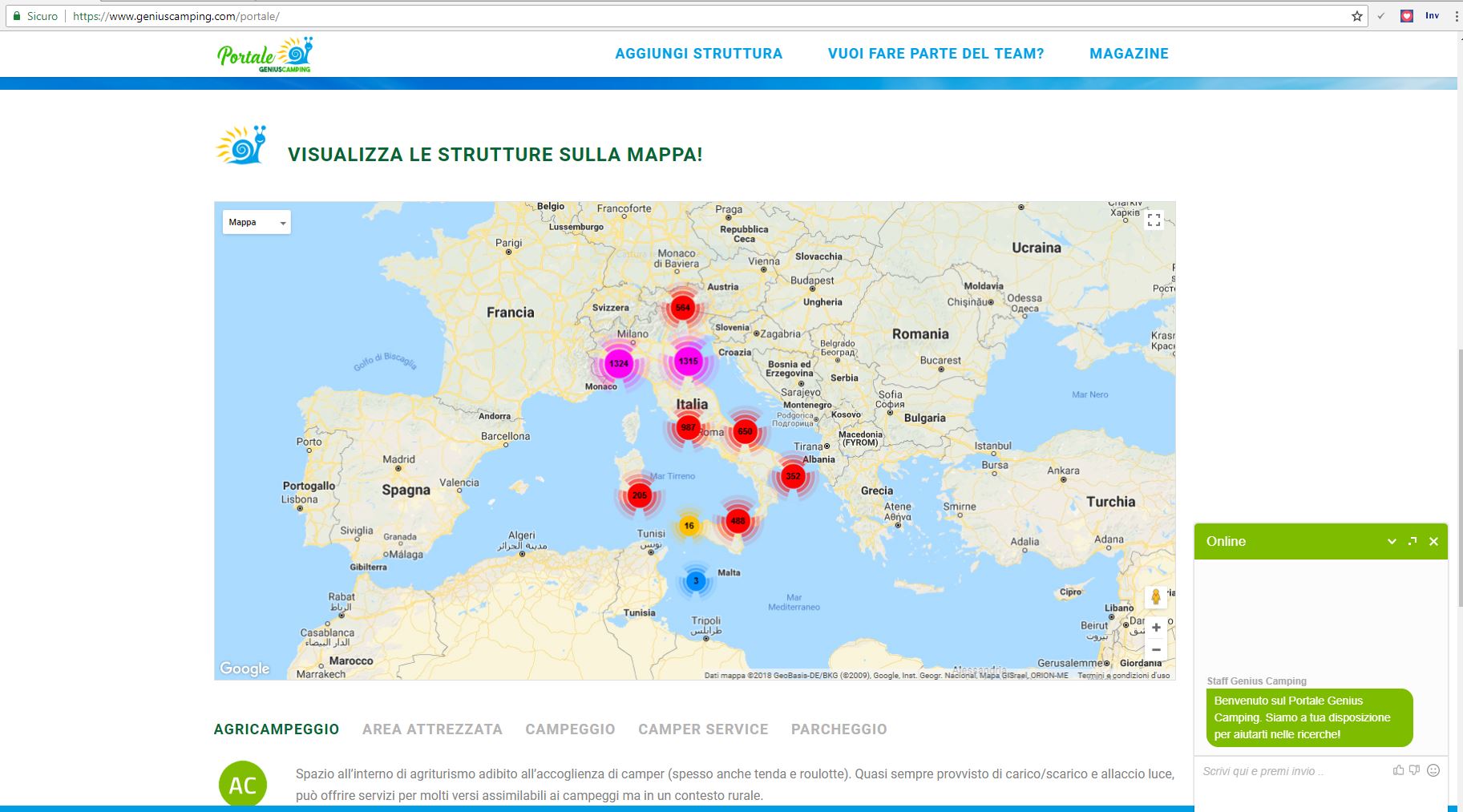1463x812 pixels.
Task: Click the Online chat header
Action: pyautogui.click(x=1321, y=541)
